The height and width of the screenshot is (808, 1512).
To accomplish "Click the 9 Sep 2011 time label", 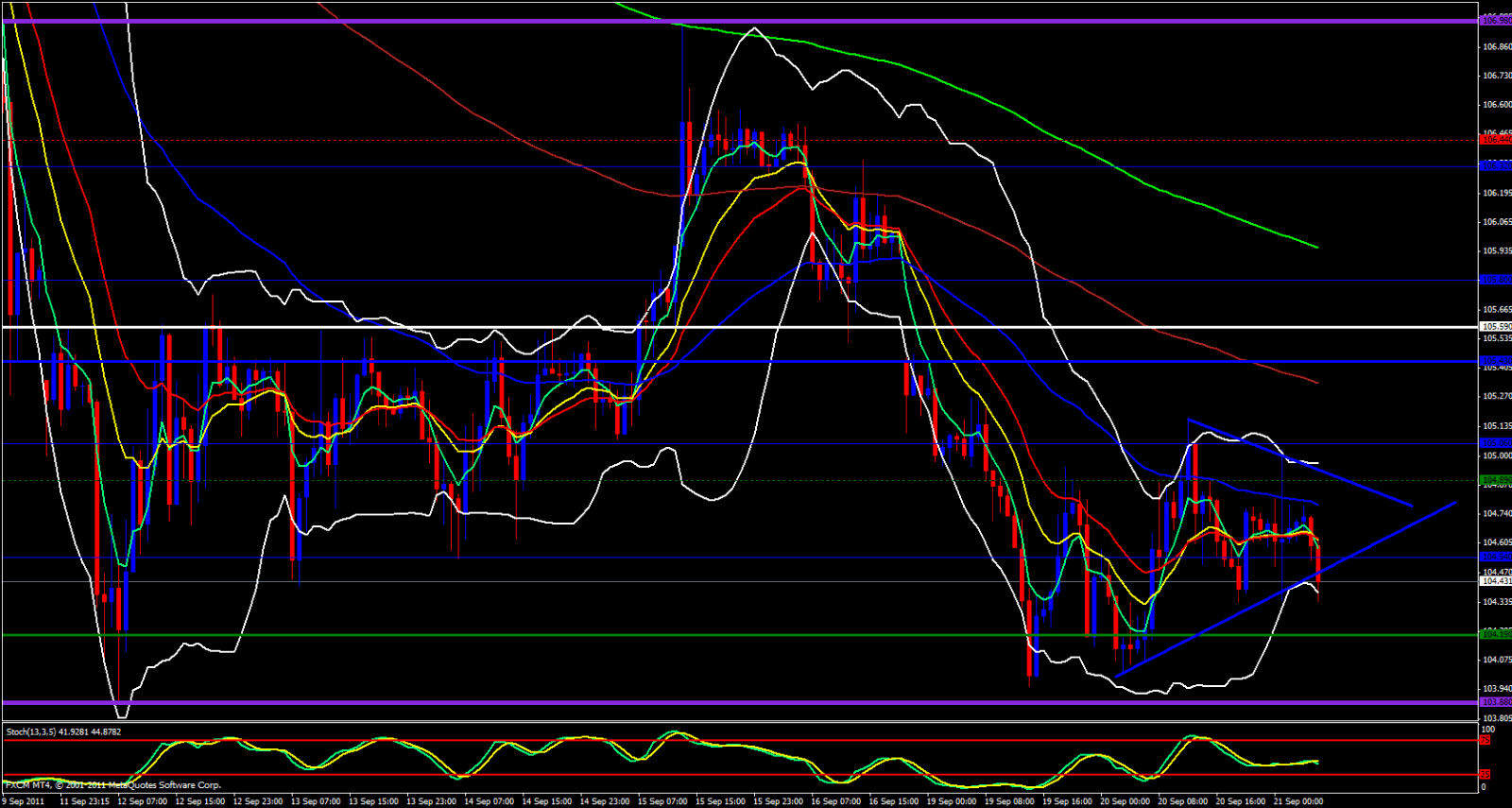I will [23, 801].
